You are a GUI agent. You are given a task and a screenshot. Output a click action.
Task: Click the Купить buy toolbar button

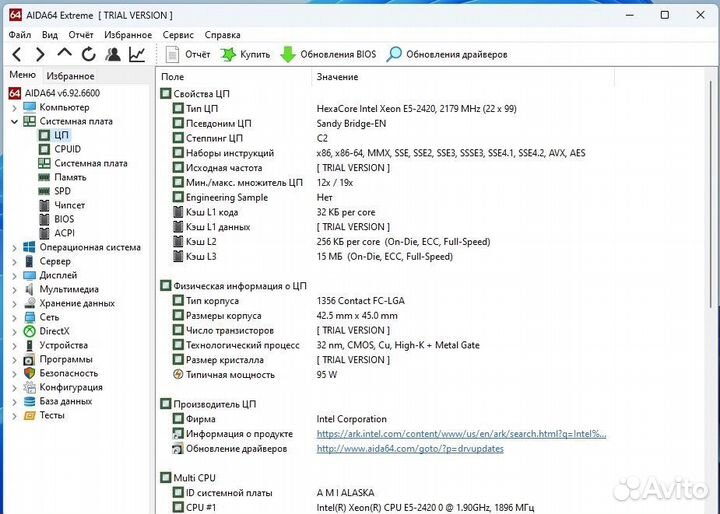pos(245,55)
